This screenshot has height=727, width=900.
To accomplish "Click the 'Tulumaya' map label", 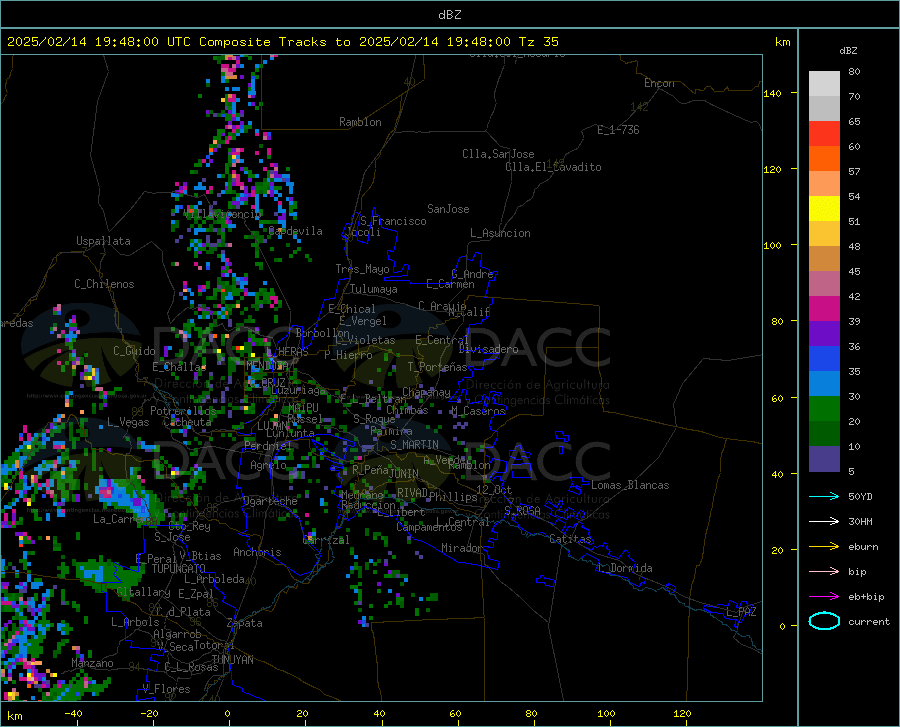I will (374, 289).
